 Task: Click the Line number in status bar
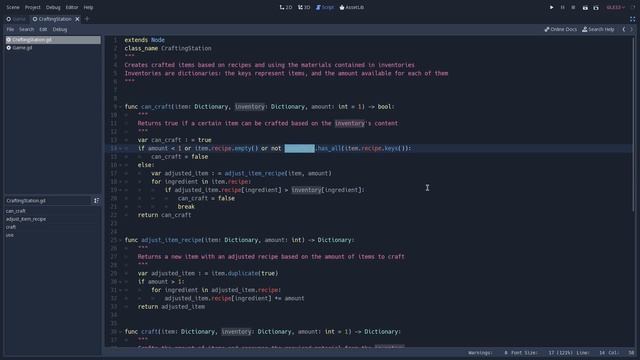point(602,353)
